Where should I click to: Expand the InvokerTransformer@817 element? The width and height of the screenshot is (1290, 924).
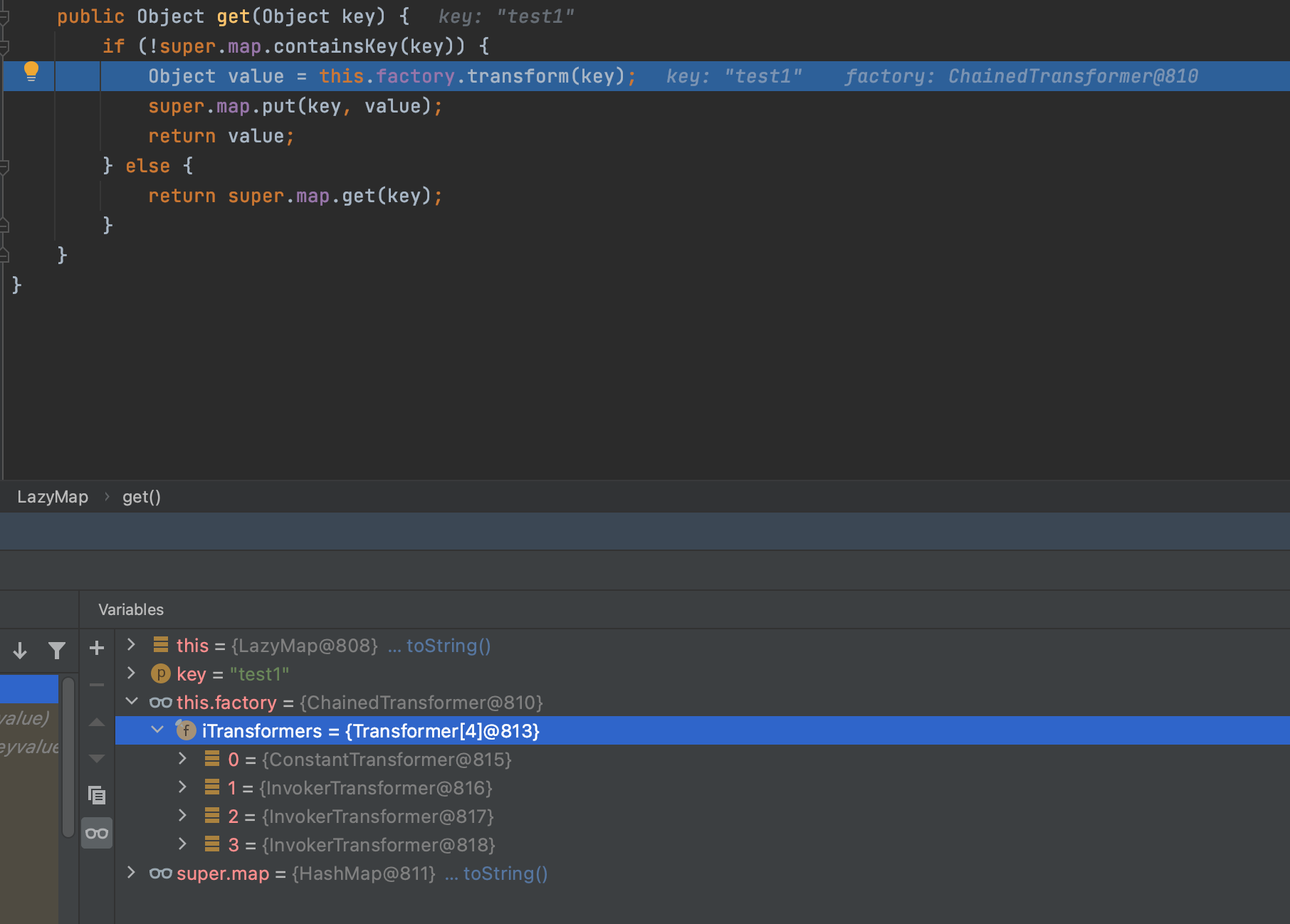(x=182, y=816)
